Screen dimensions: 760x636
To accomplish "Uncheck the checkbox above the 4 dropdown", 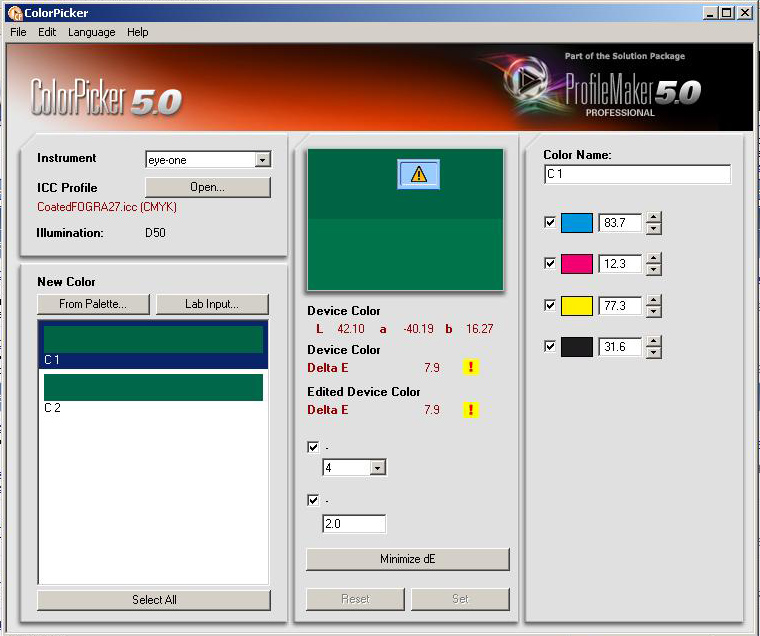I will [313, 447].
